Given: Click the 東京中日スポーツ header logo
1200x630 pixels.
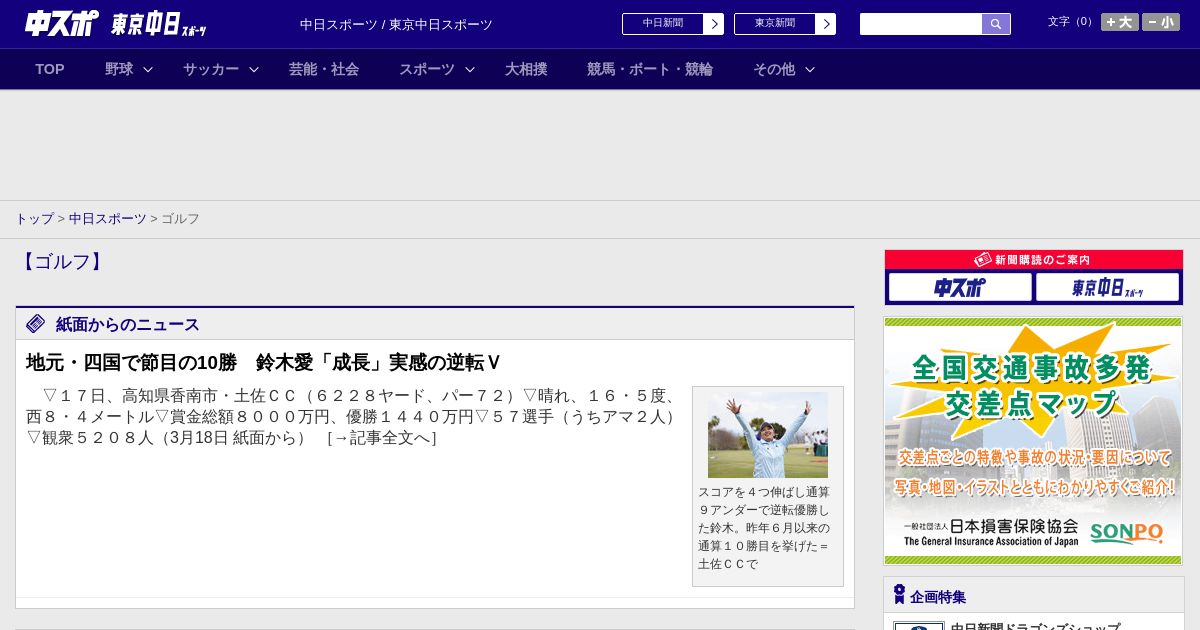Looking at the screenshot, I should 158,24.
